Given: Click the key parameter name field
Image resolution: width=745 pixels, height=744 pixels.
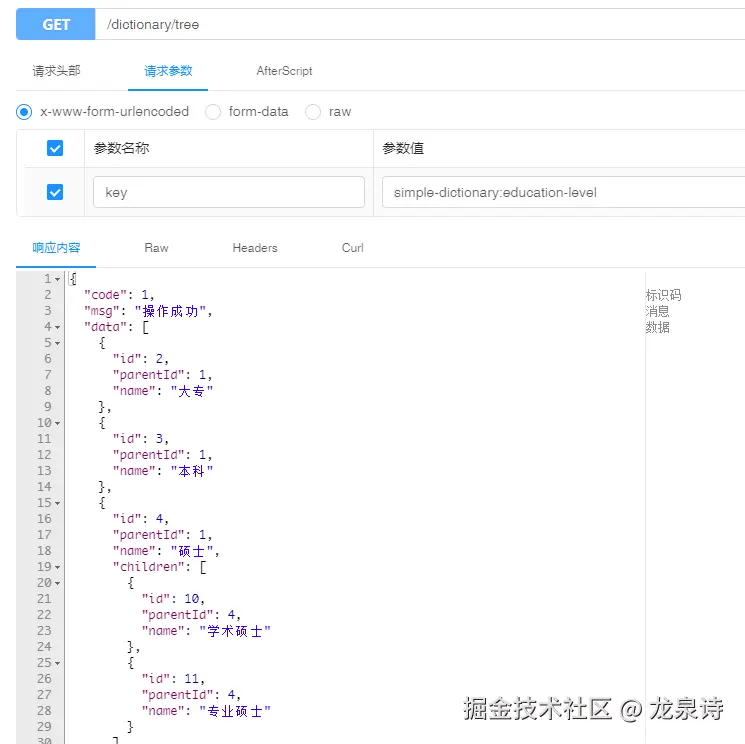Looking at the screenshot, I should pos(229,192).
